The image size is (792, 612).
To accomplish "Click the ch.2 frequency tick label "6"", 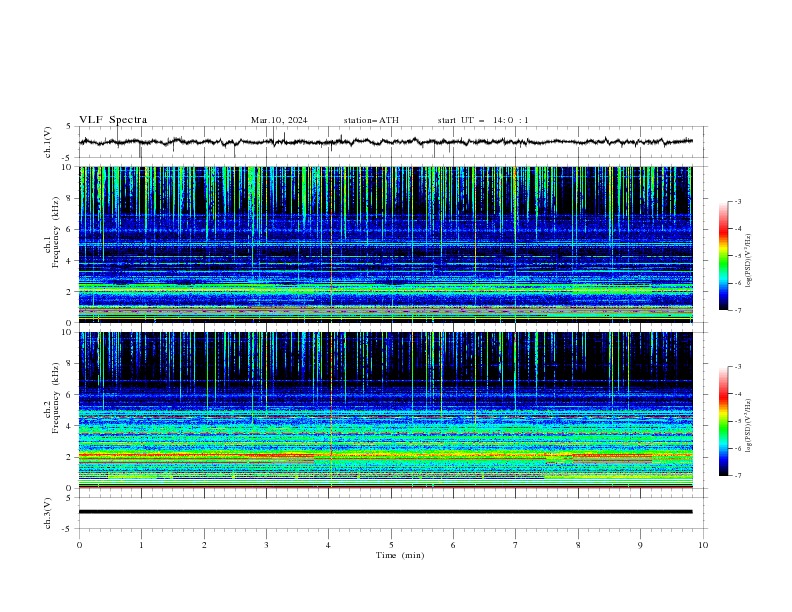I will pos(70,395).
